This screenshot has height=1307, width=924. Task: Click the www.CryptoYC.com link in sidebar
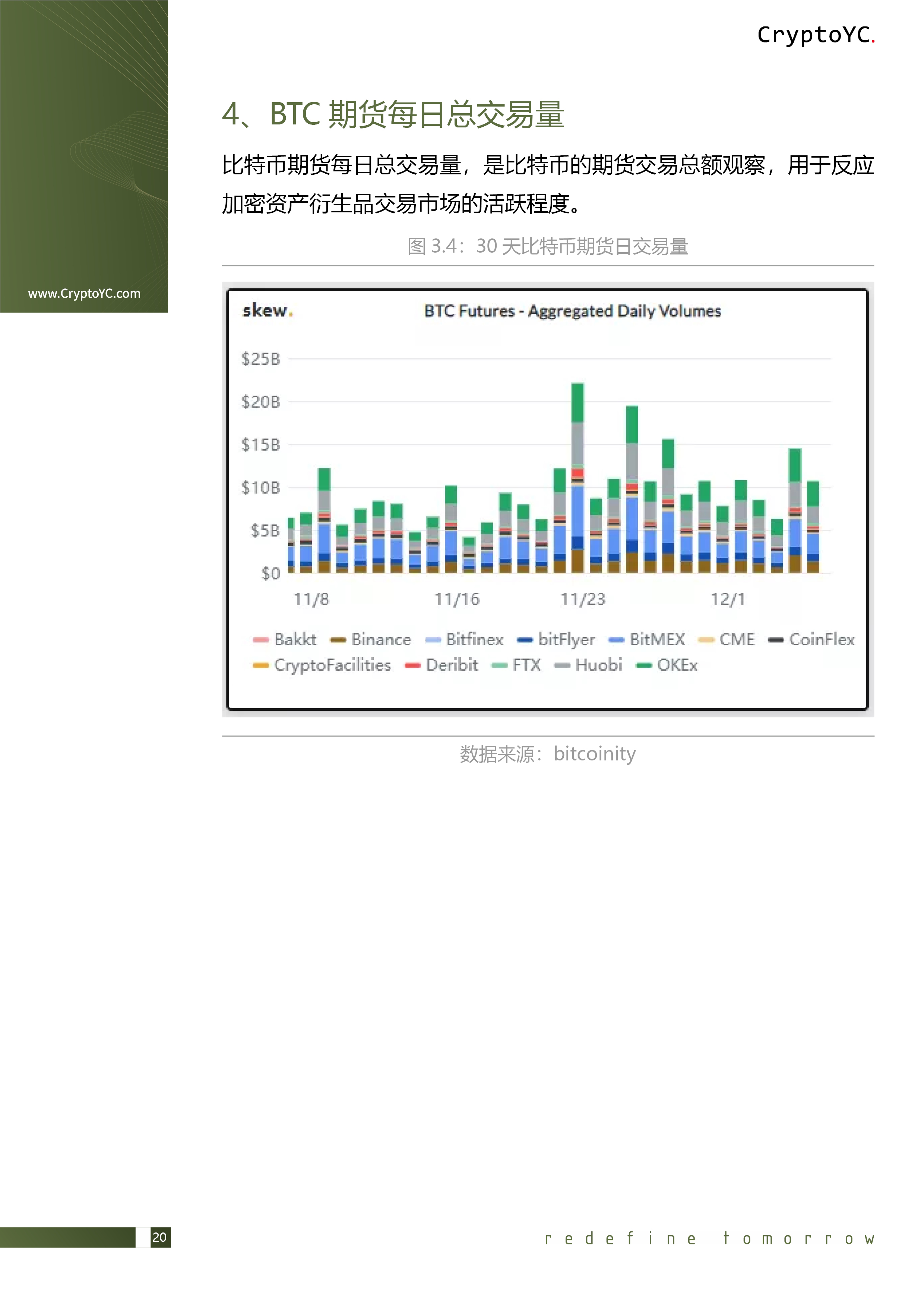pyautogui.click(x=84, y=294)
